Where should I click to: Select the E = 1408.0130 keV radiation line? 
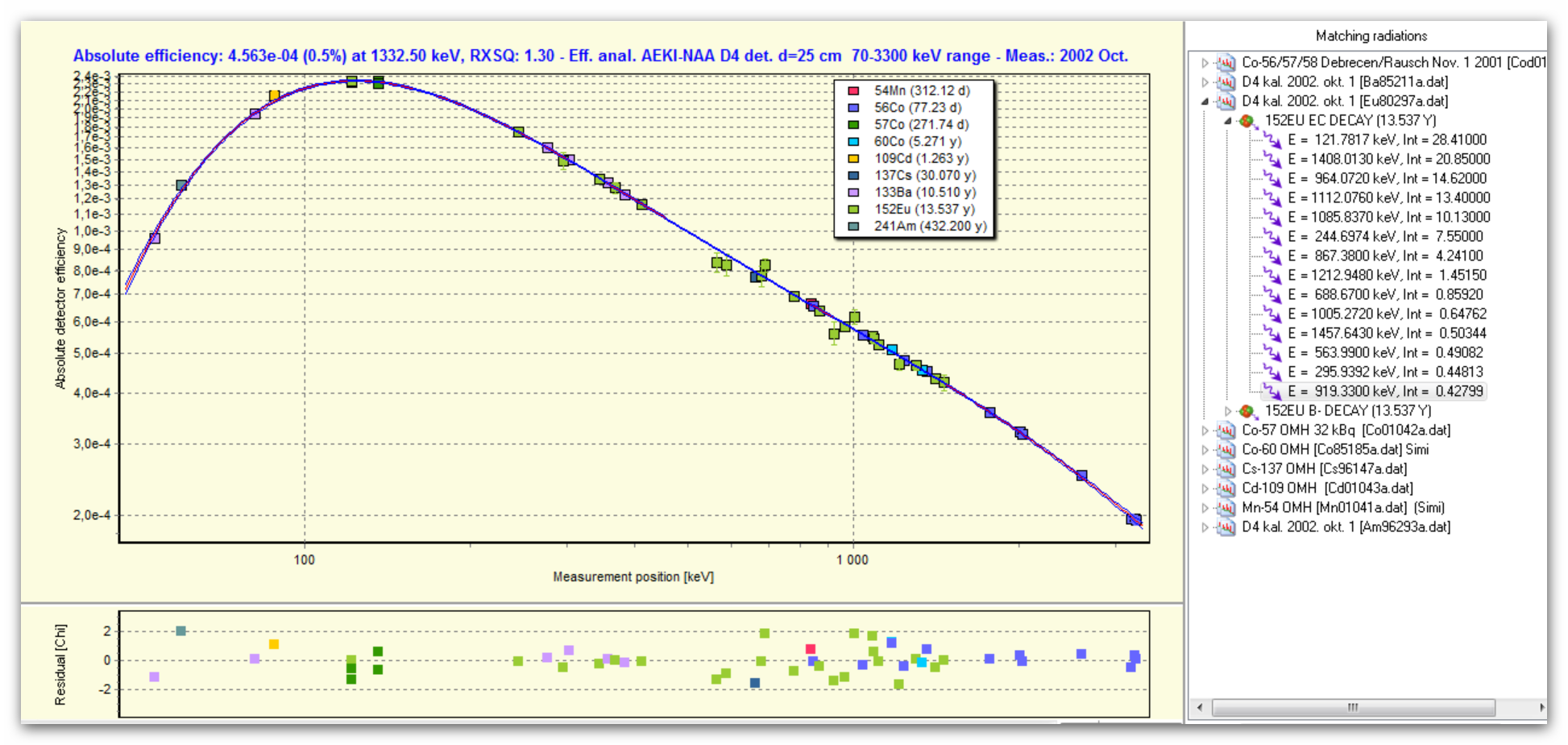(1388, 159)
